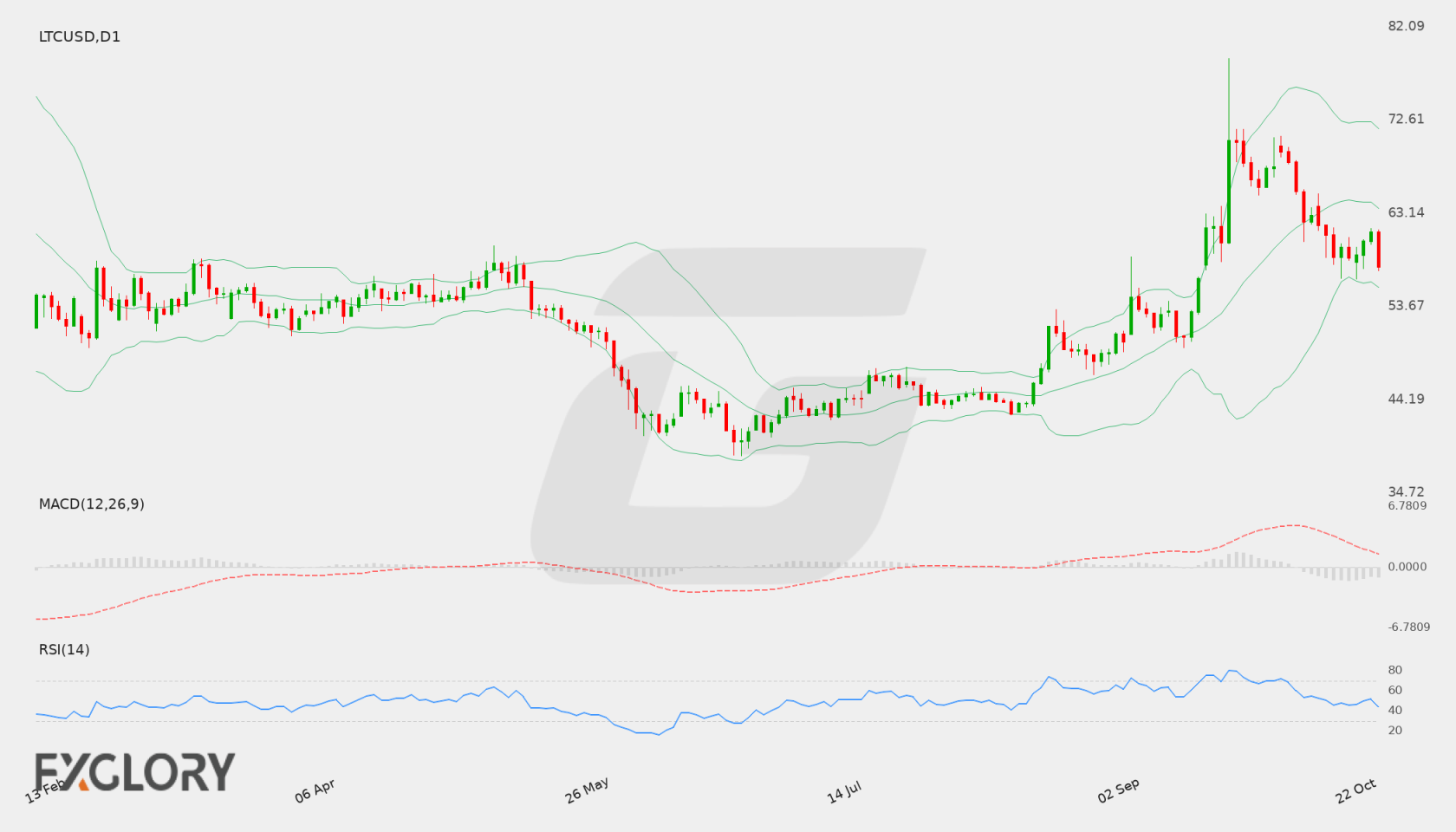Click the RSI 60 scale label
The image size is (1456, 832).
tap(1394, 690)
